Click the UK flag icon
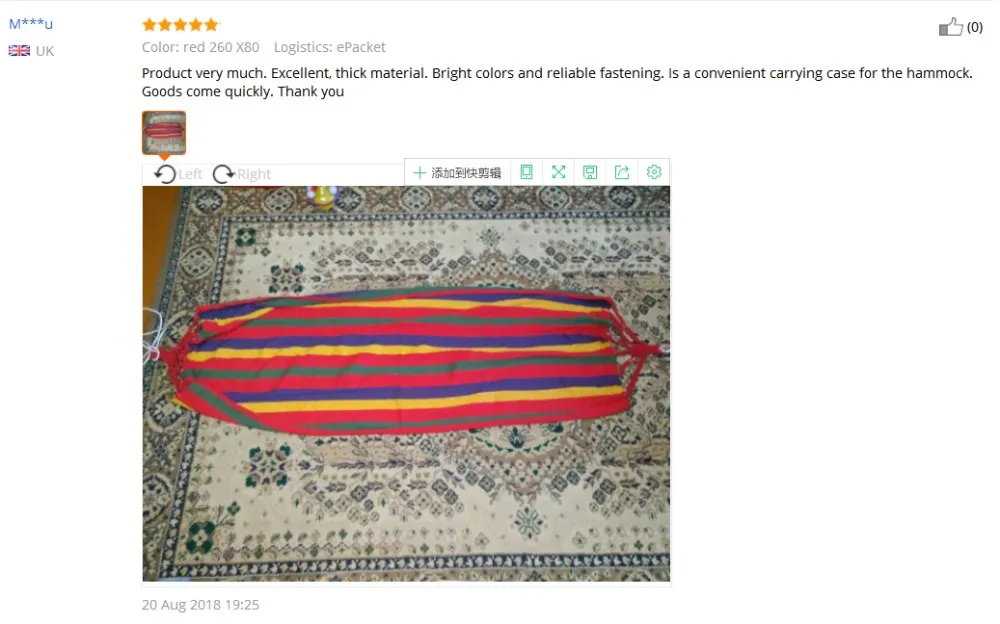Image resolution: width=1000 pixels, height=624 pixels. point(19,50)
